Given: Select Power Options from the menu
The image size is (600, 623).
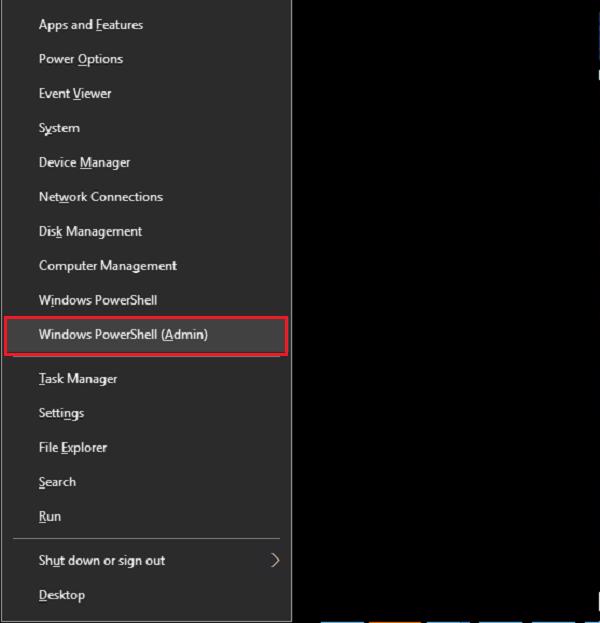Looking at the screenshot, I should coord(146,59).
